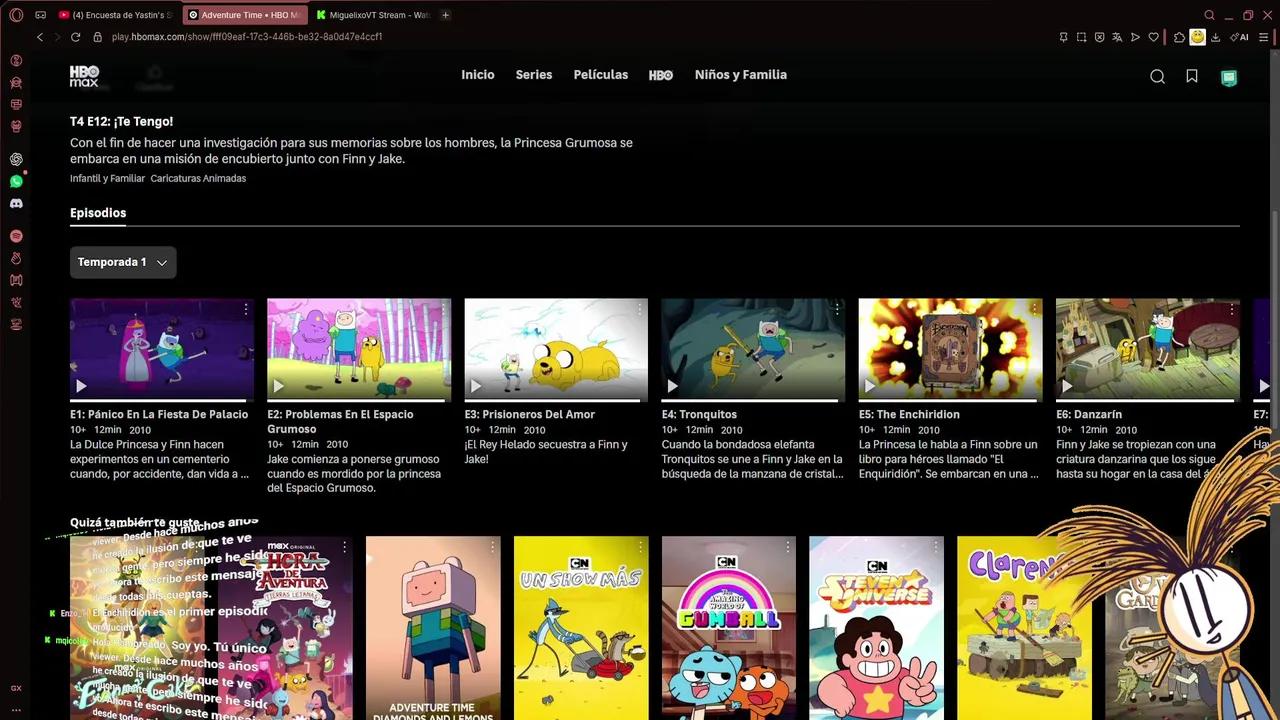1280x720 pixels.
Task: Open the Steven Universe poster
Action: (x=876, y=628)
